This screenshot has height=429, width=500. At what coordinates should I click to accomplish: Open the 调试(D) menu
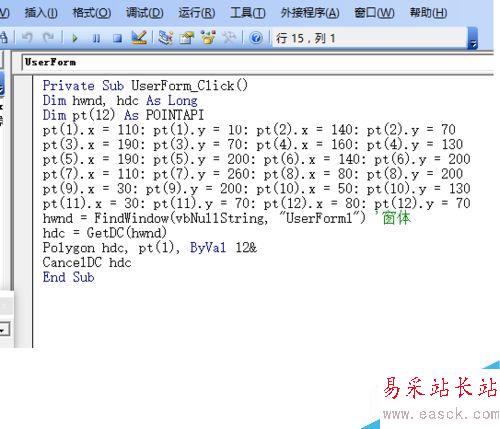click(144, 13)
